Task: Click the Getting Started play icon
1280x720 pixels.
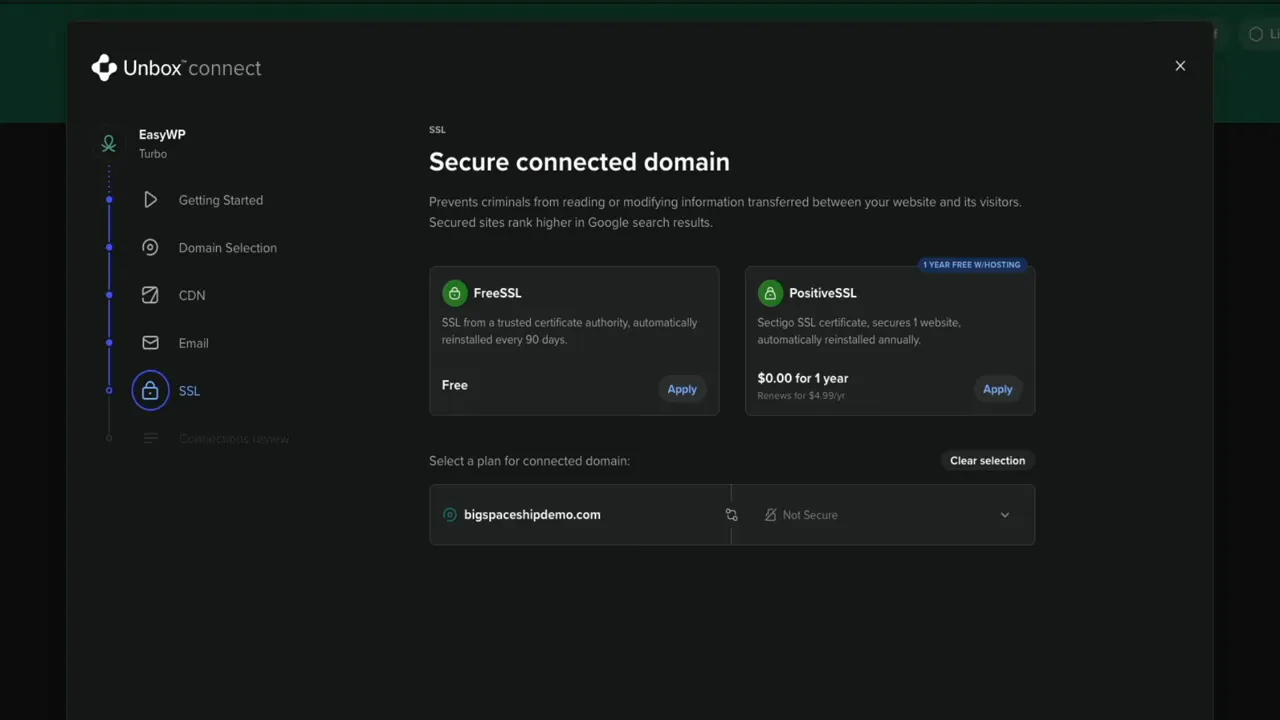Action: (150, 200)
